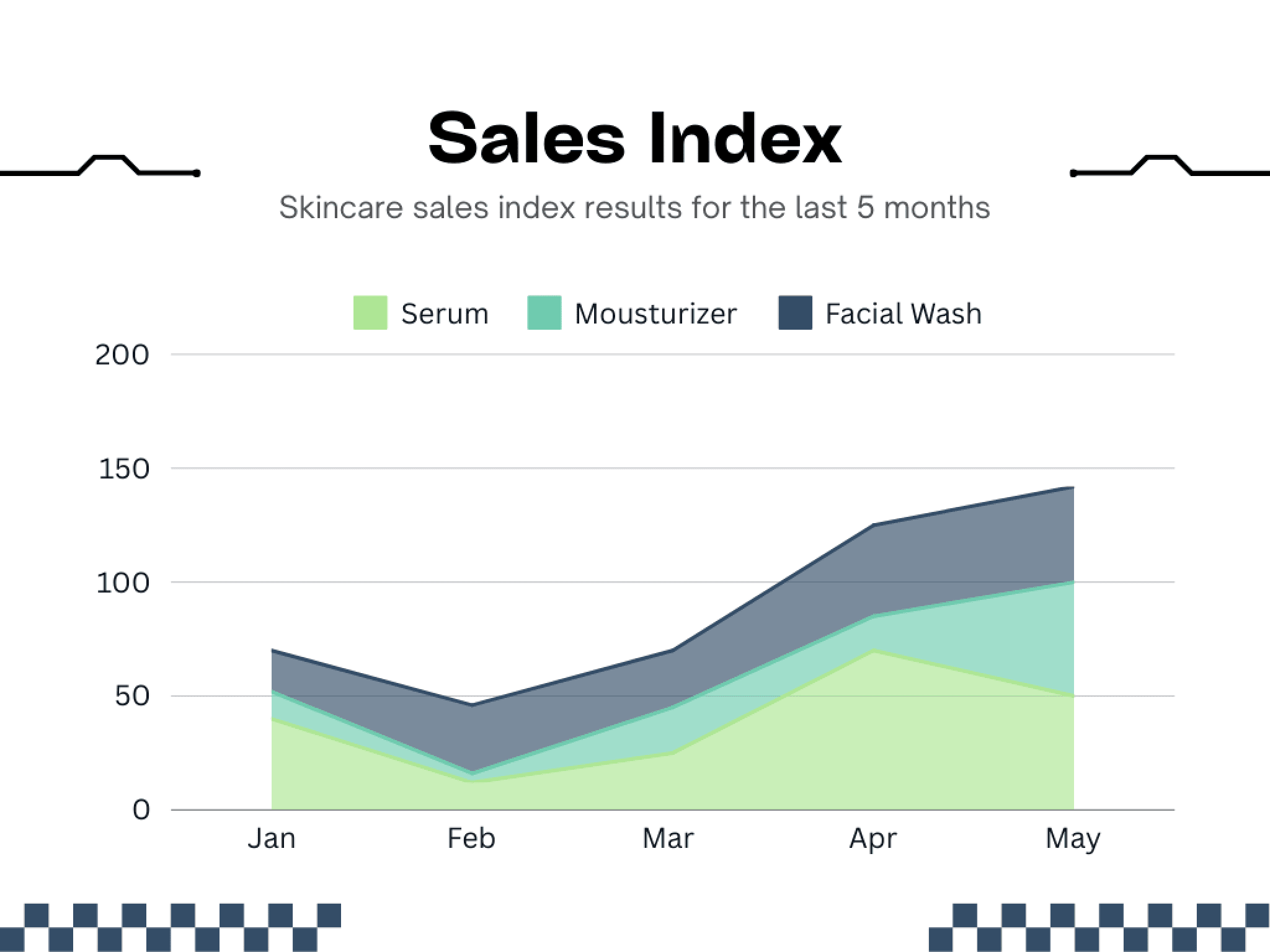Click the 100 value on the y-axis
This screenshot has width=1270, height=952.
[123, 583]
